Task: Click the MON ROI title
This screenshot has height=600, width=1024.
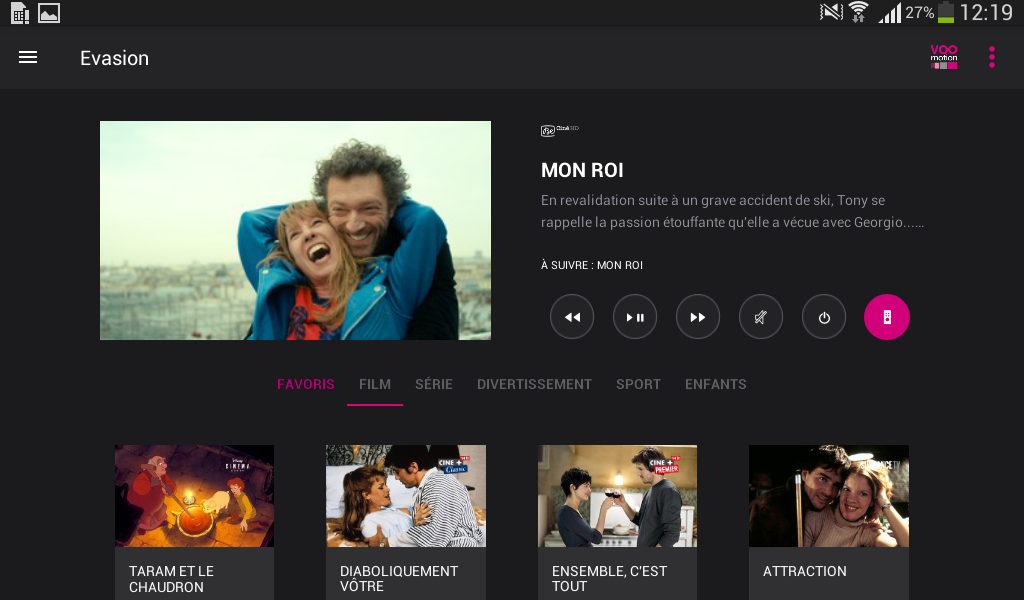Action: [x=582, y=170]
